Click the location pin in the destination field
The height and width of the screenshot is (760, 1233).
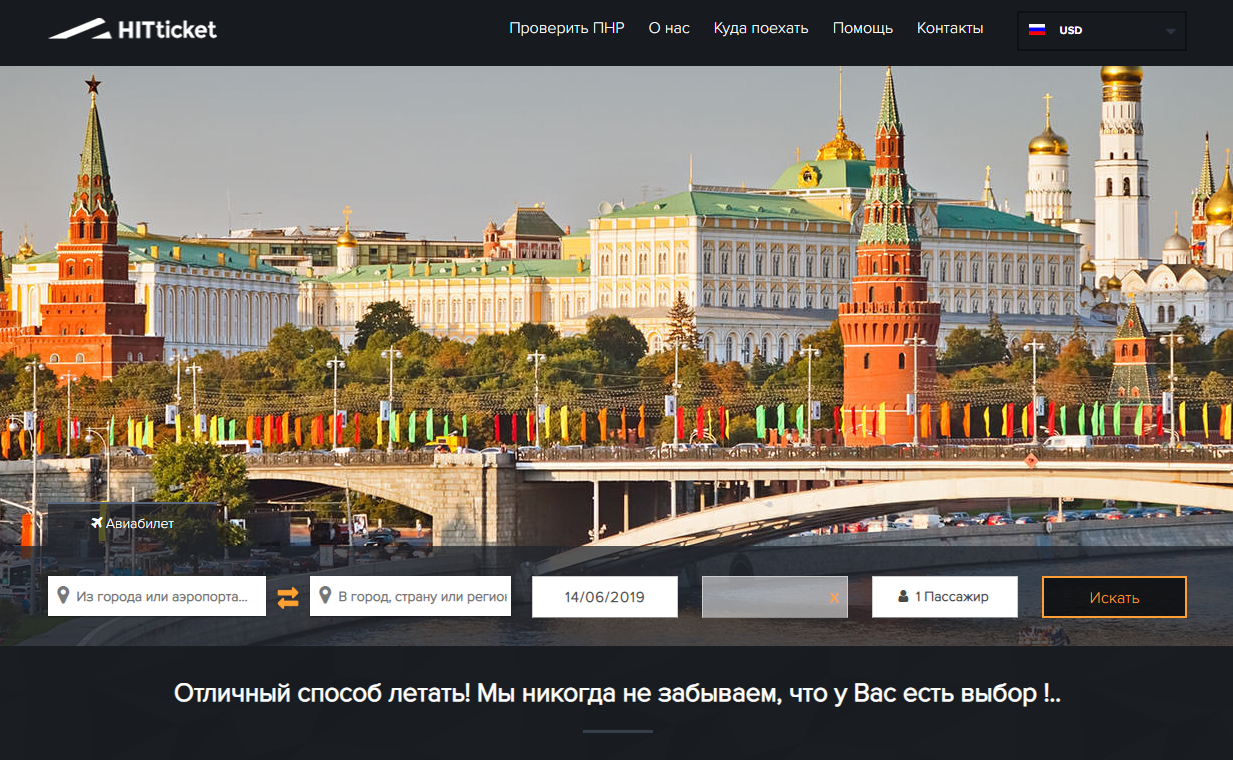tap(325, 596)
